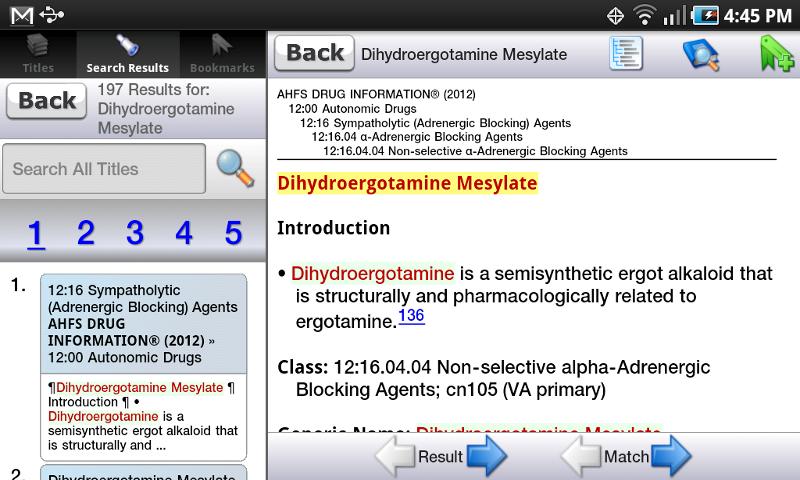Tap Back button in search results panel
This screenshot has height=480, width=800.
pos(46,101)
